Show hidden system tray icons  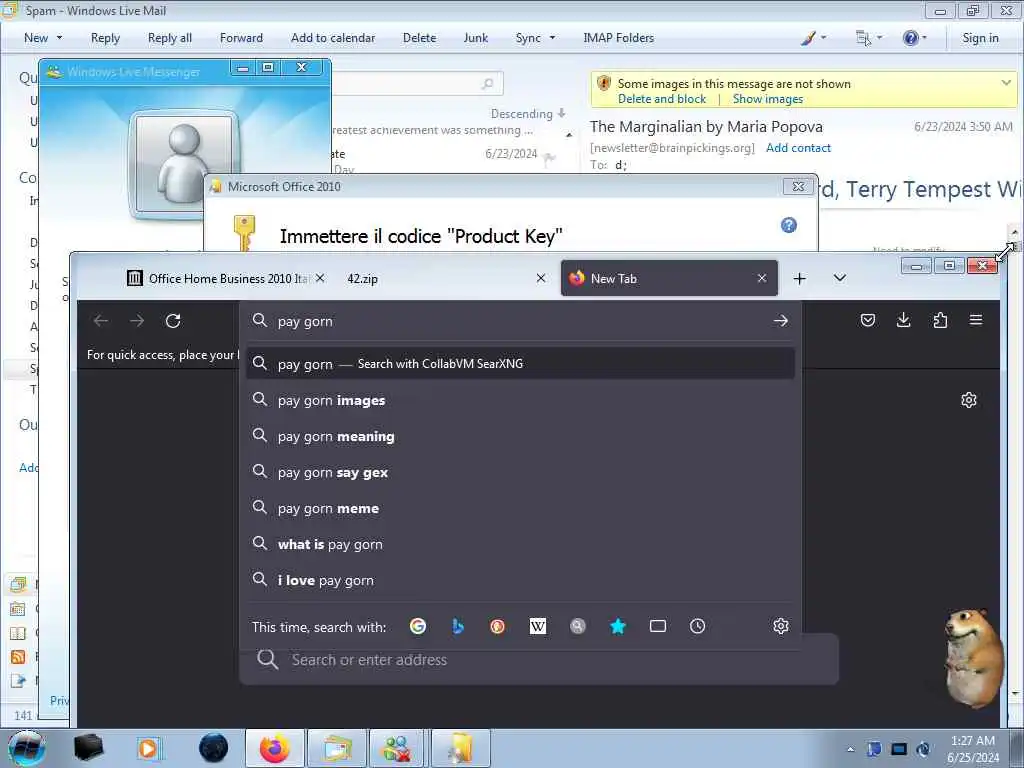tap(850, 749)
